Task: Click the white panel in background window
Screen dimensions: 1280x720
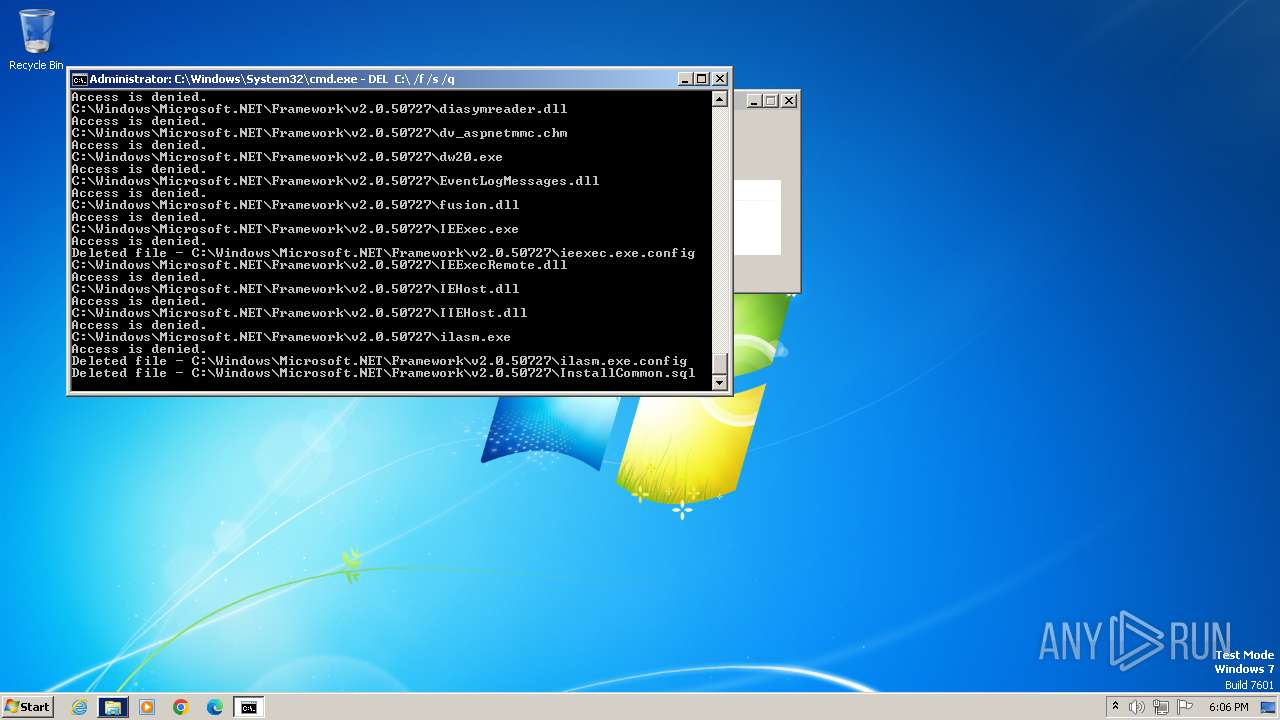Action: click(x=757, y=217)
